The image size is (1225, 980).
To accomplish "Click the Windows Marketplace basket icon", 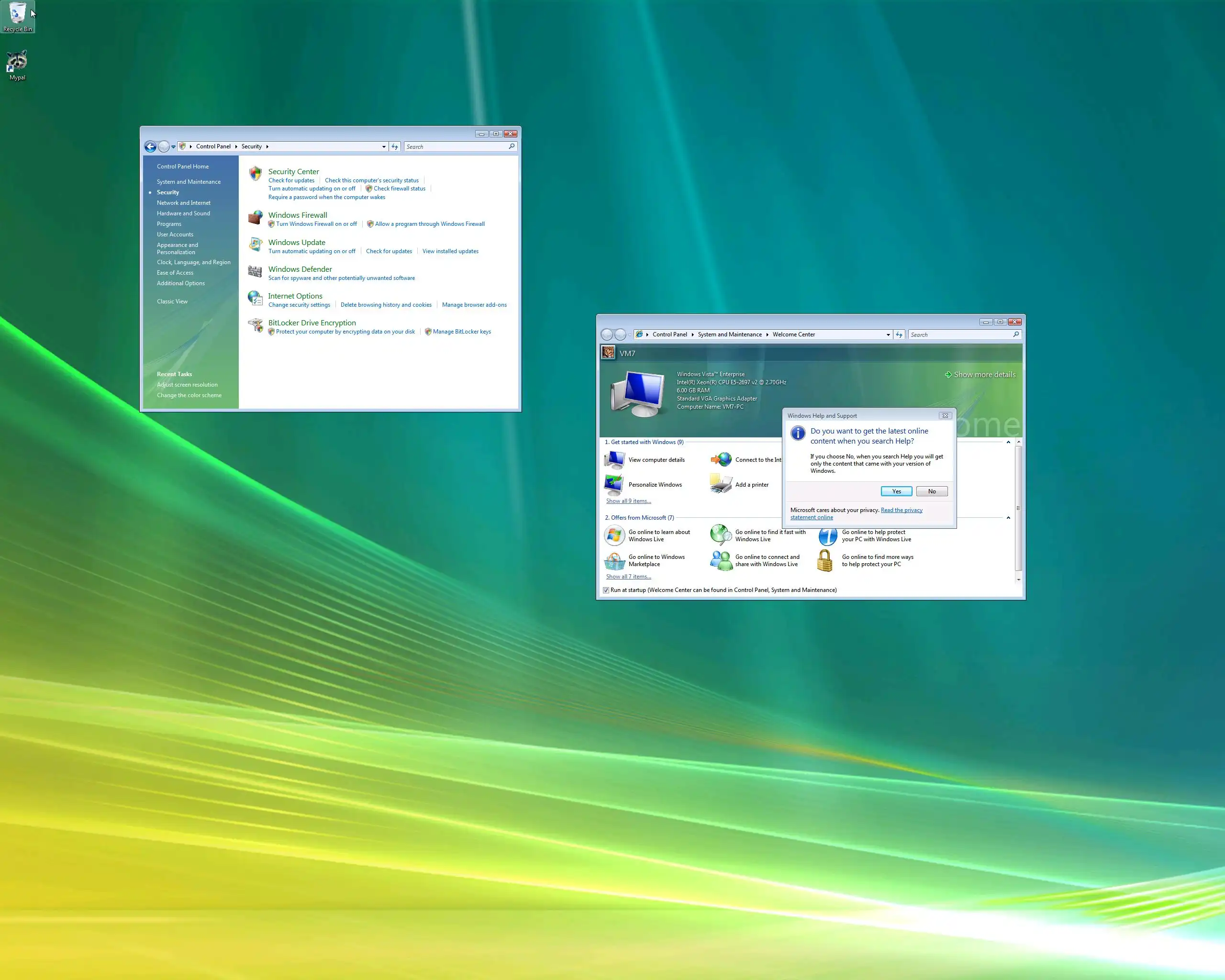I will pos(614,561).
